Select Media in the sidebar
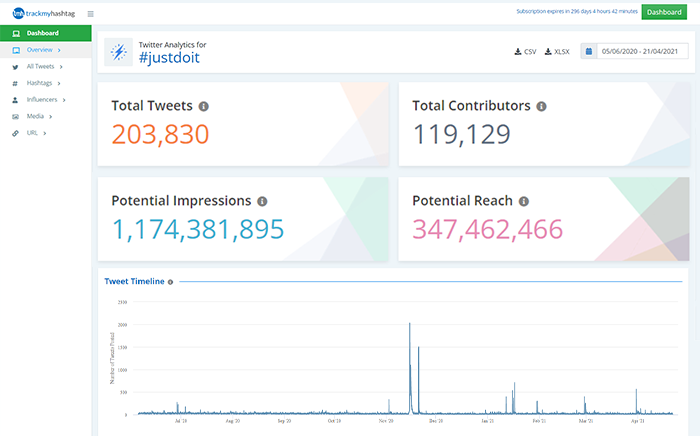 point(35,116)
